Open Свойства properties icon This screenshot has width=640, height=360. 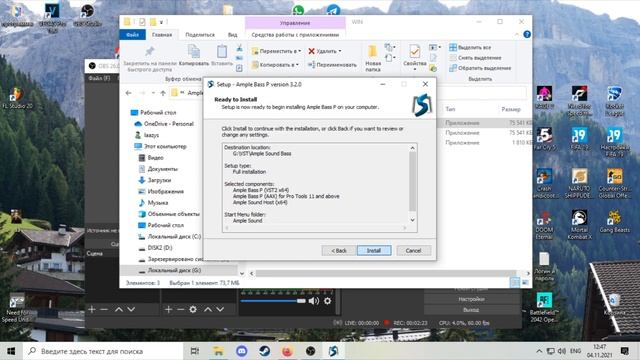(x=415, y=52)
